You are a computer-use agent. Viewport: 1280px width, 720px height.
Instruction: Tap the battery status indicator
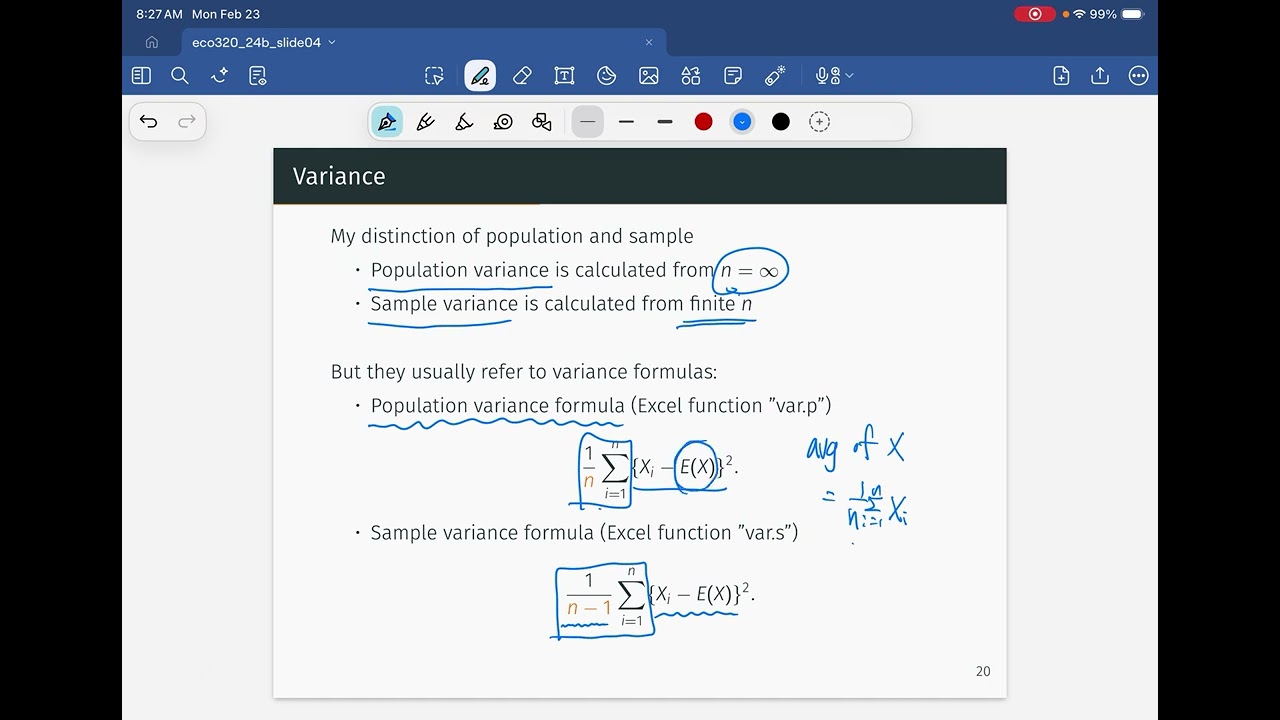[x=1132, y=14]
